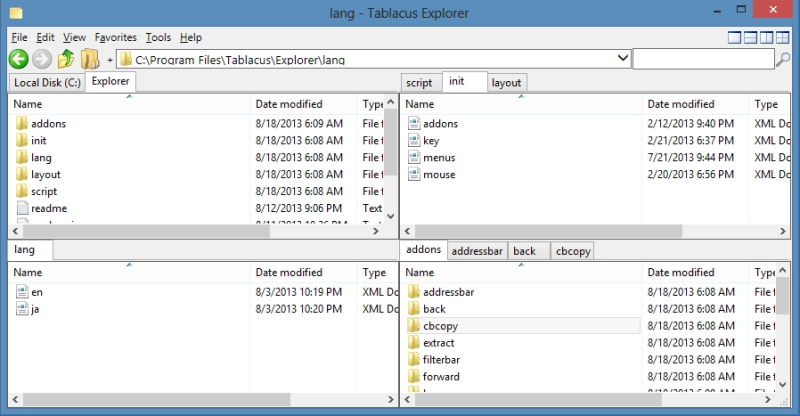The width and height of the screenshot is (800, 416).
Task: Switch to the addressbar tab
Action: coord(477,251)
